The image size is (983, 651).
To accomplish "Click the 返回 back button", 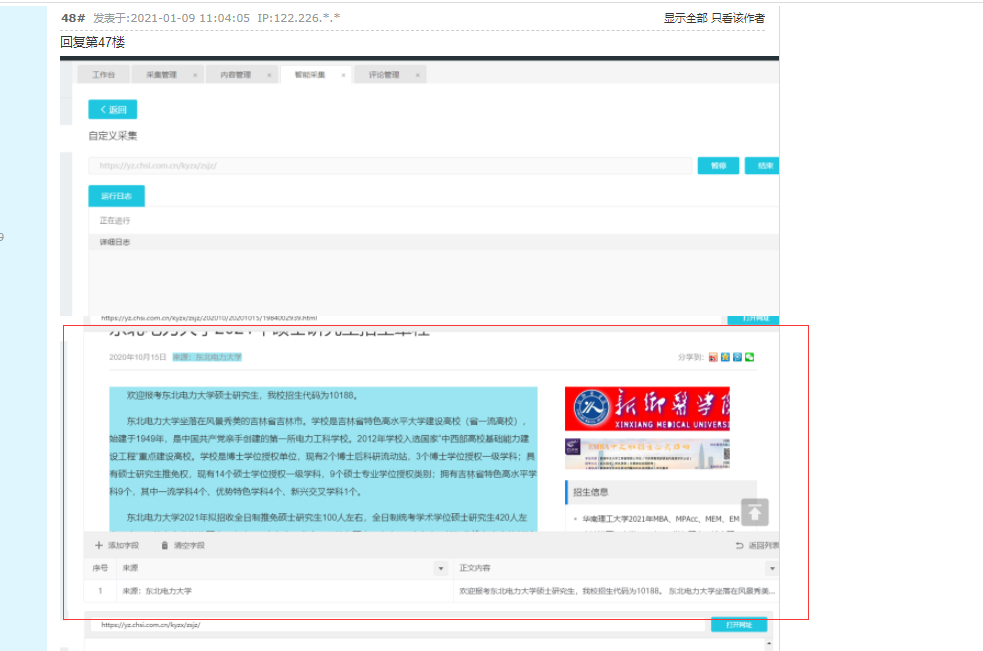I will click(113, 109).
